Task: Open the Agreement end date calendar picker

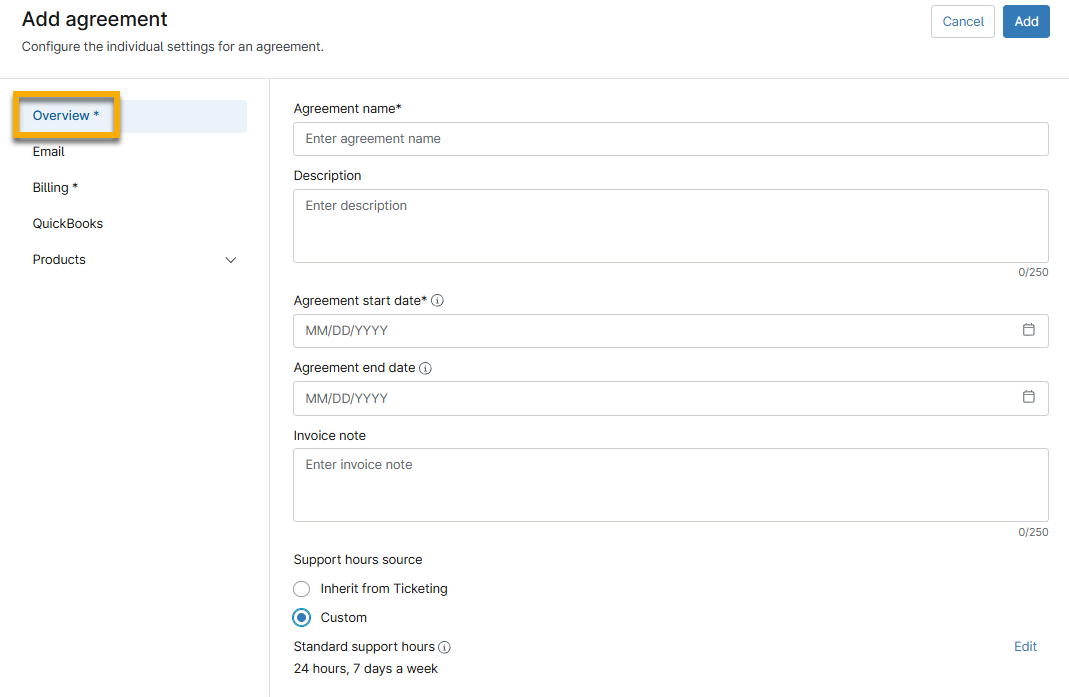Action: [1028, 397]
